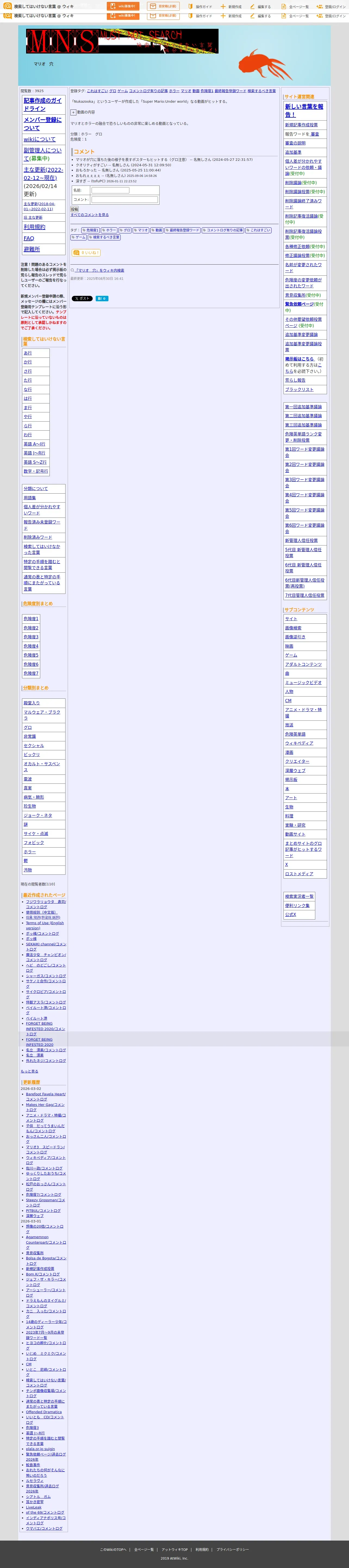
Task: Open the サイケ・点滅 category
Action: pyautogui.click(x=36, y=834)
